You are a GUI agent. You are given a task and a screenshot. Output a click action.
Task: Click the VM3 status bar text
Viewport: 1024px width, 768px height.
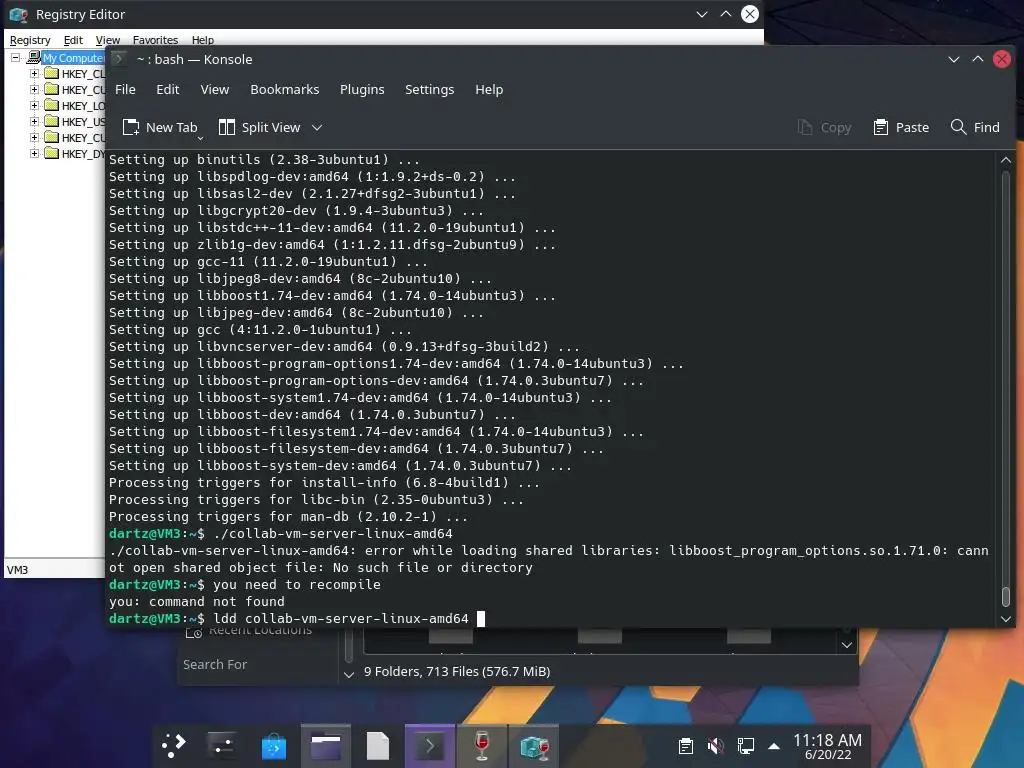coord(18,569)
